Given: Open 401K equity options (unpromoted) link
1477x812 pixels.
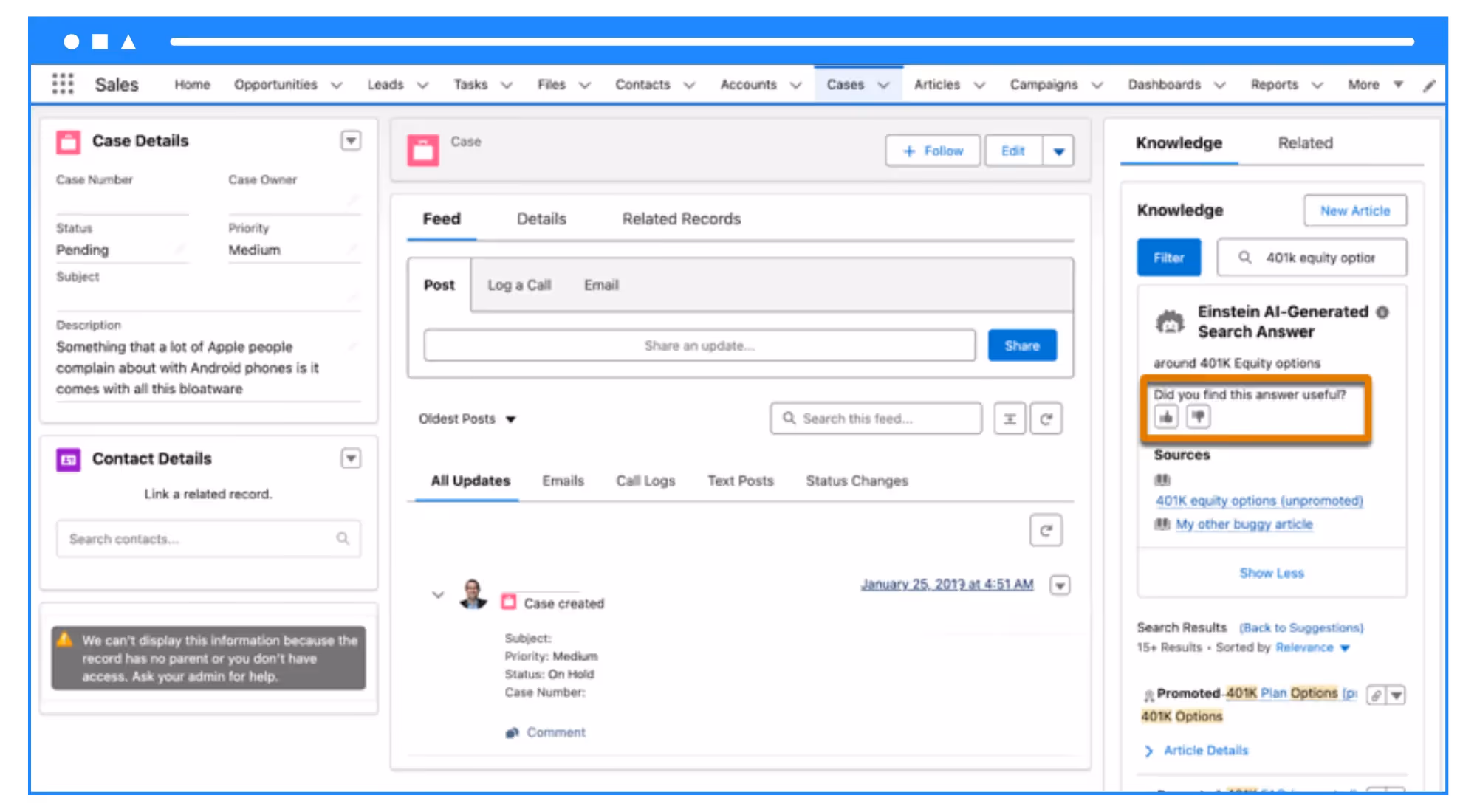Looking at the screenshot, I should point(1259,501).
